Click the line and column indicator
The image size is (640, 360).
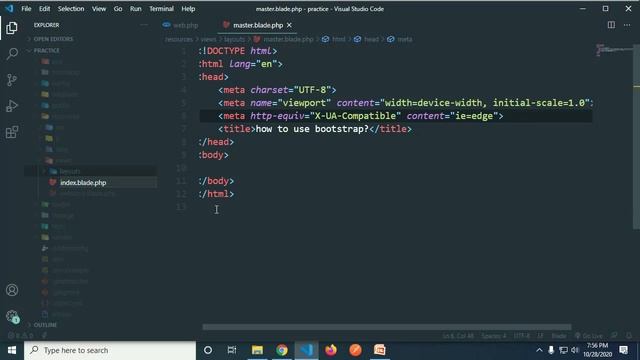(458, 336)
